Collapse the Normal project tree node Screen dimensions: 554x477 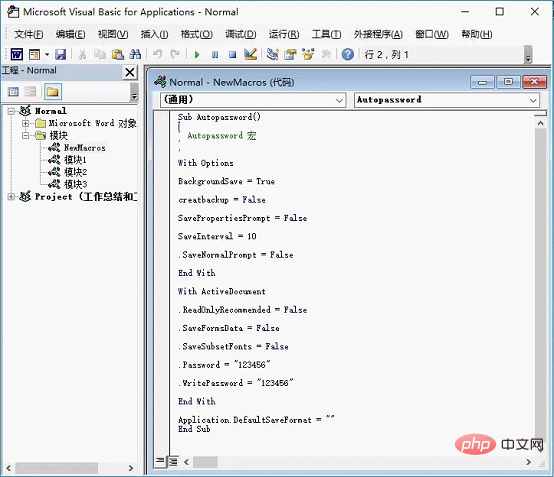tap(11, 111)
